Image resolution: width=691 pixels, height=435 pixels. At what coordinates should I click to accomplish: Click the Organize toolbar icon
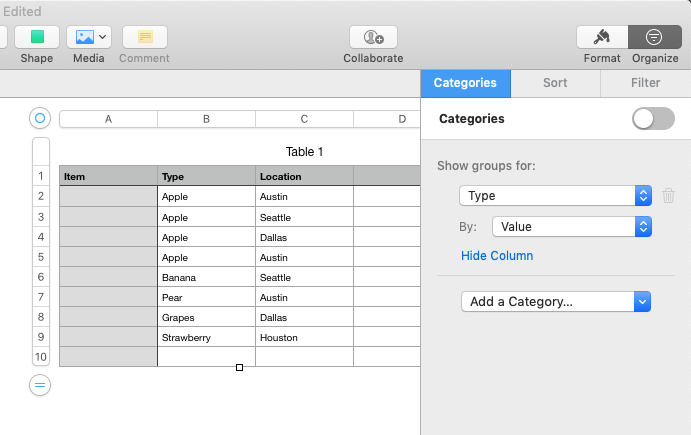655,37
